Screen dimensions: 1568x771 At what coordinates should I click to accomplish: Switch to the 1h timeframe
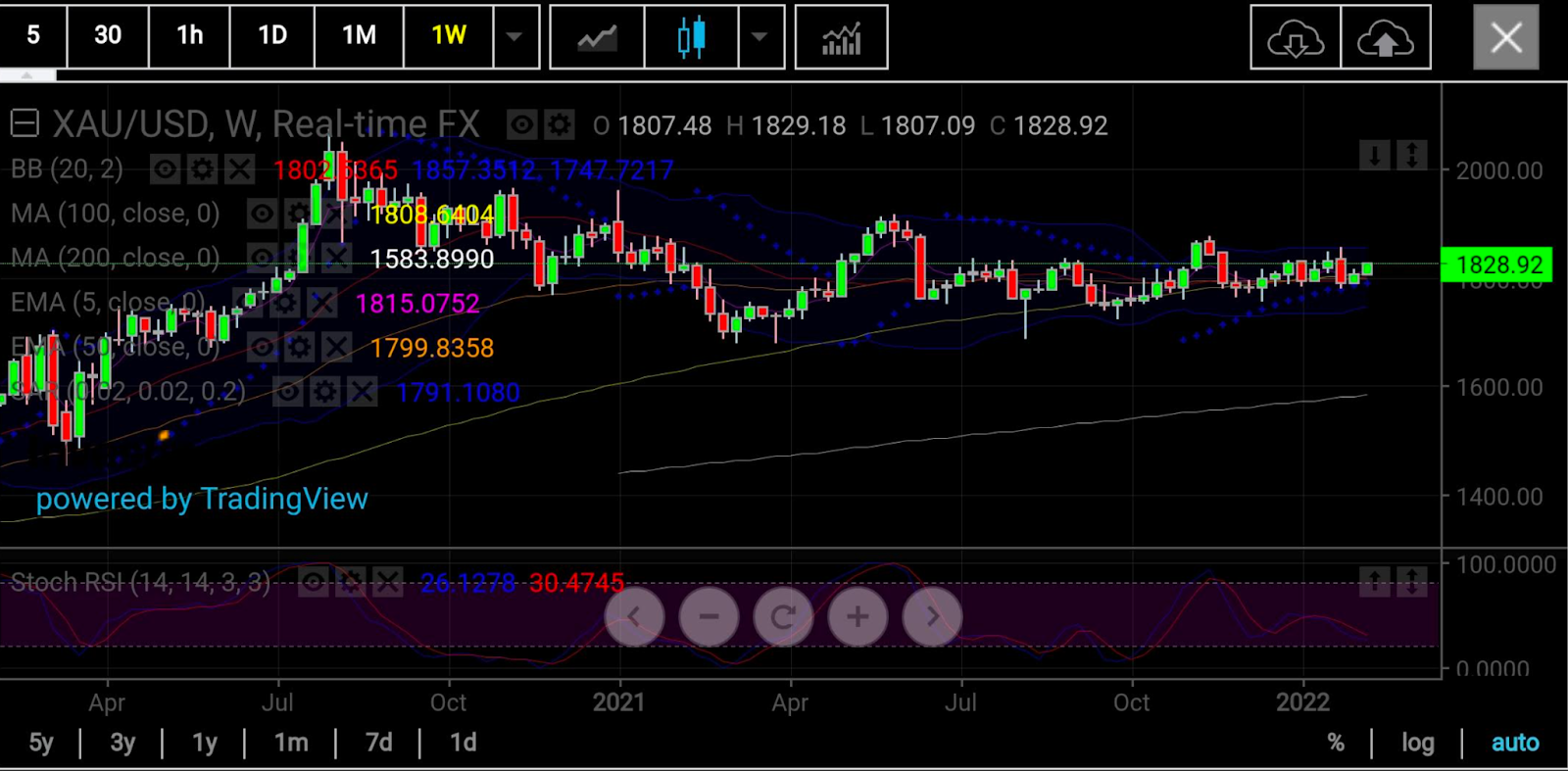coord(189,36)
